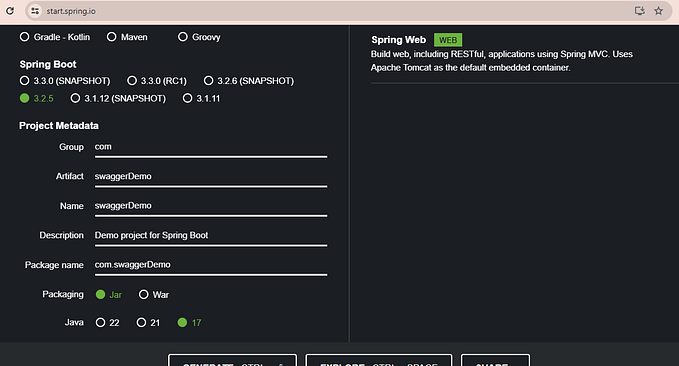Open the site information icon in address bar
Screen dimensions: 679x366
pos(35,11)
